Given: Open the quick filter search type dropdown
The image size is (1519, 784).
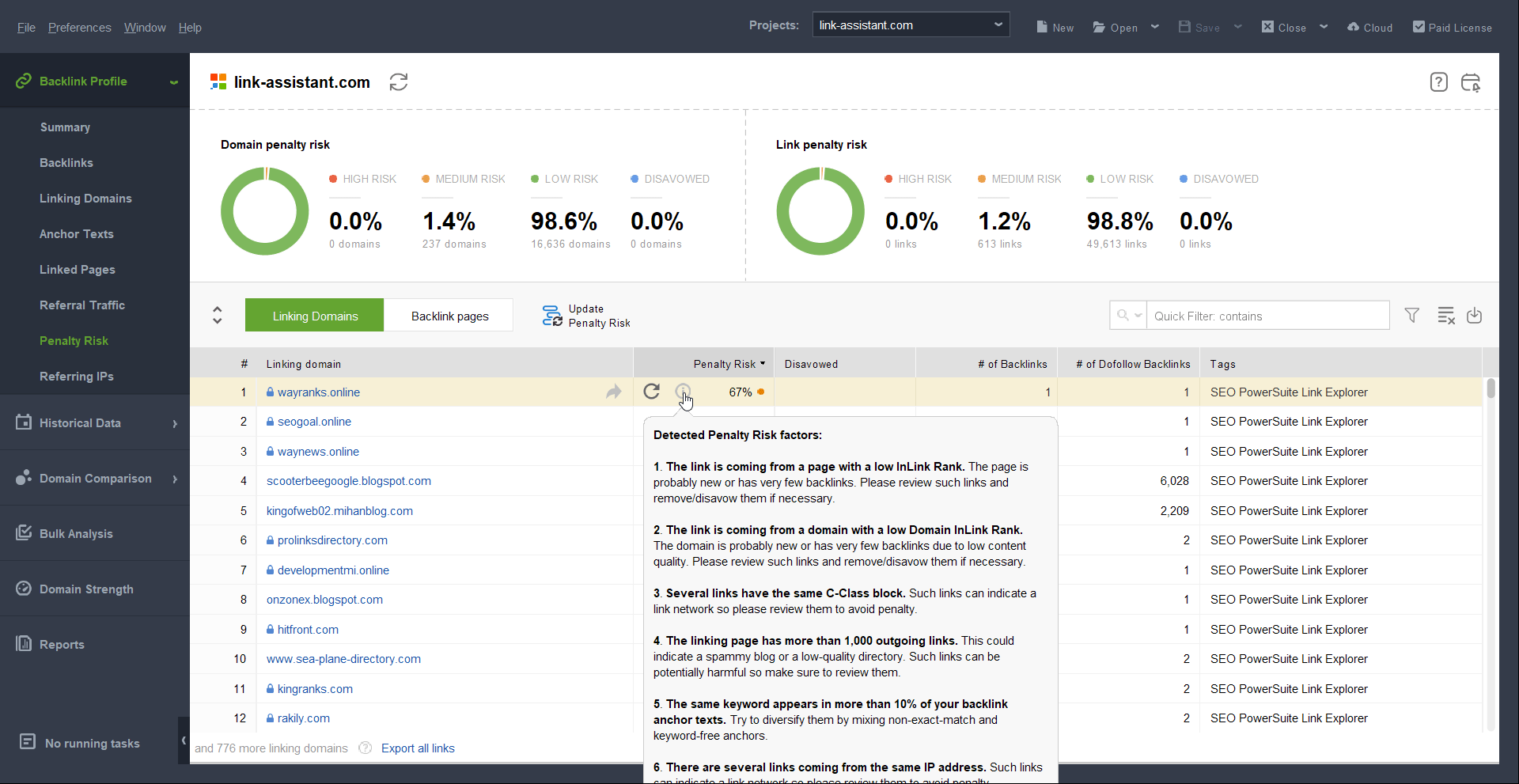Looking at the screenshot, I should [x=1128, y=316].
